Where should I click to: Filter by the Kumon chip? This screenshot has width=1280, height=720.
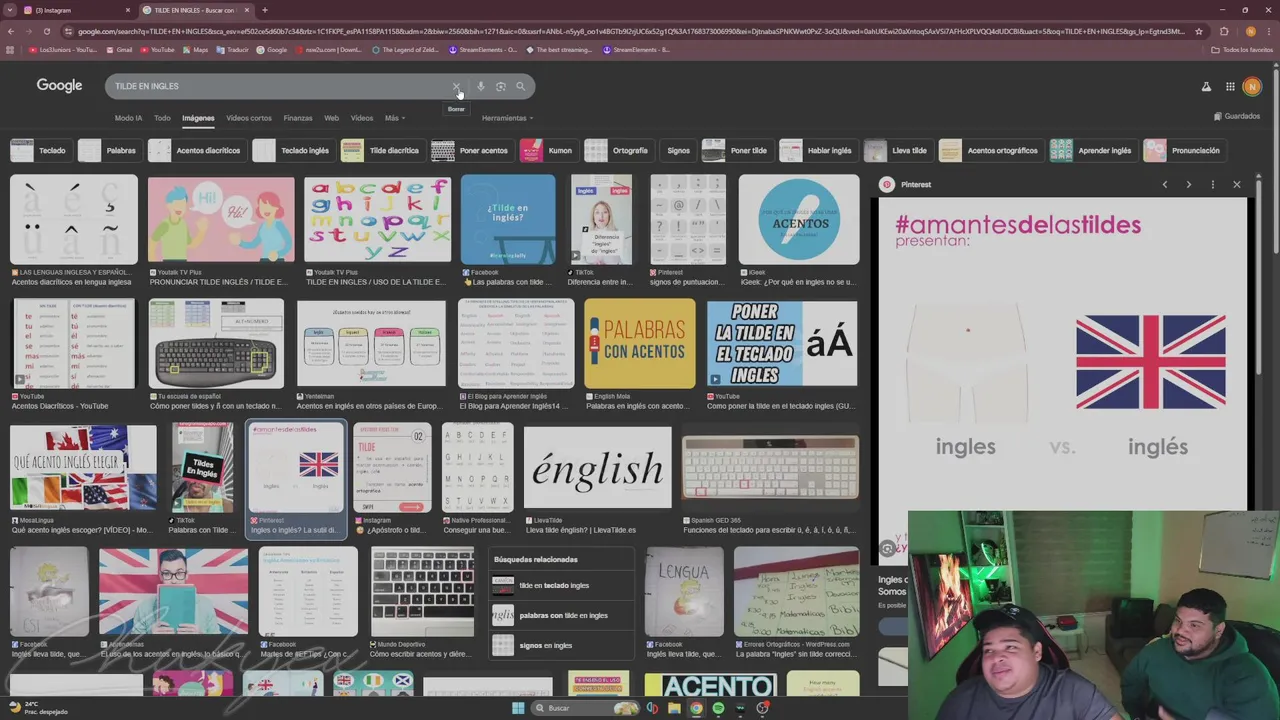coord(547,151)
